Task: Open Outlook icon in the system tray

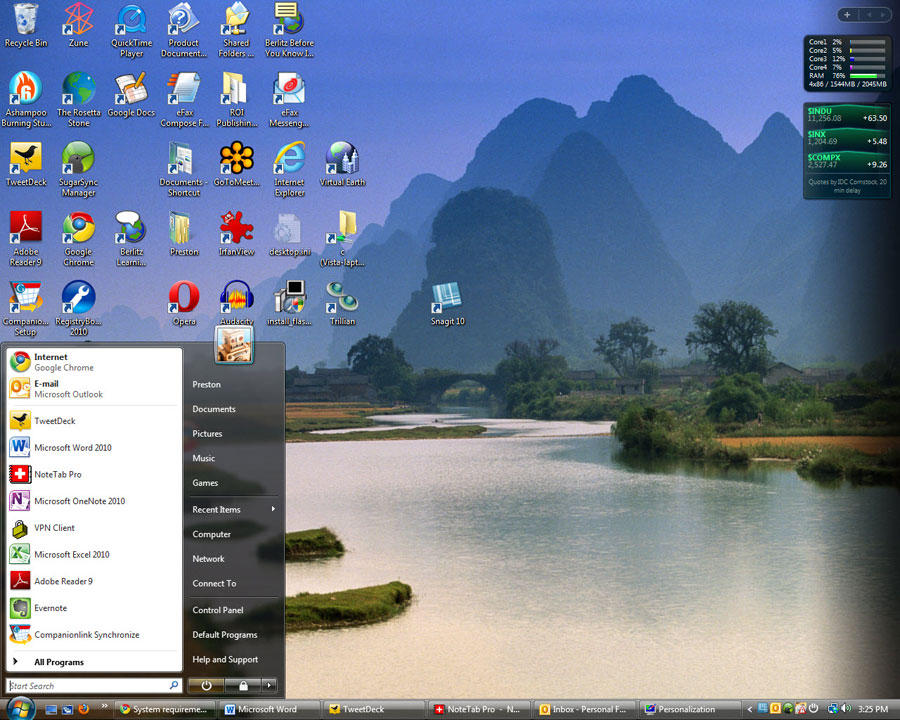Action: pyautogui.click(x=776, y=707)
